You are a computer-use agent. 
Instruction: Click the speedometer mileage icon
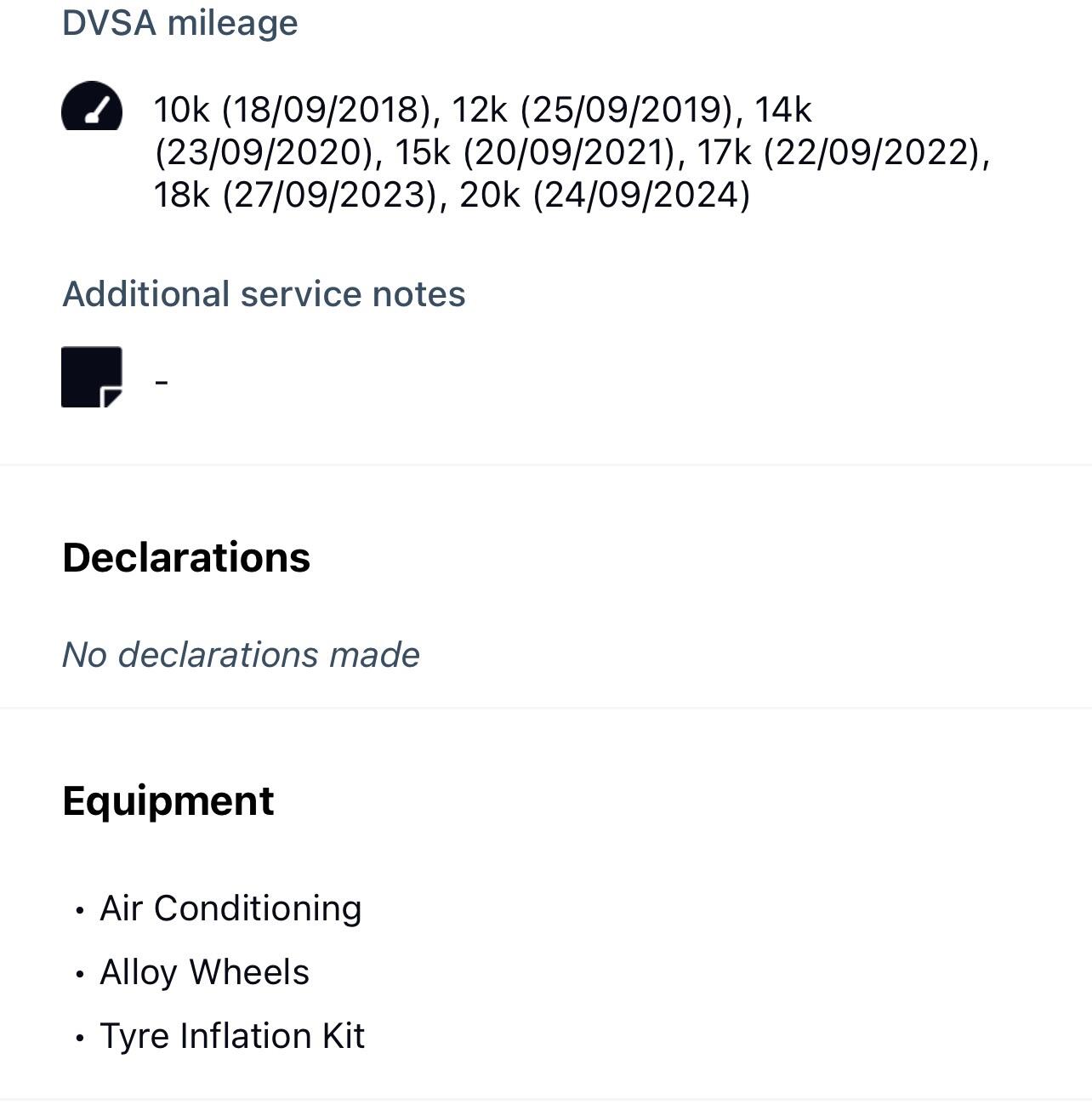(x=92, y=106)
